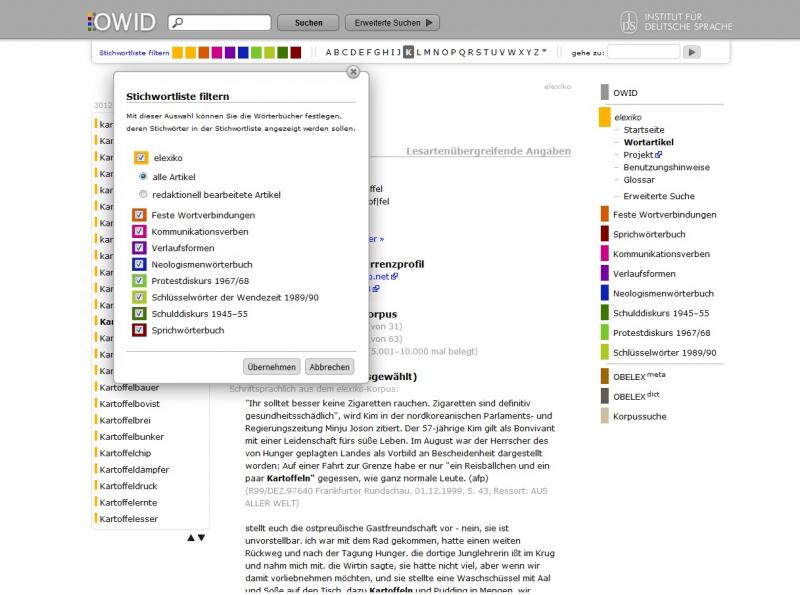Open Glossar in the sidebar
The image size is (800, 595).
(x=639, y=180)
